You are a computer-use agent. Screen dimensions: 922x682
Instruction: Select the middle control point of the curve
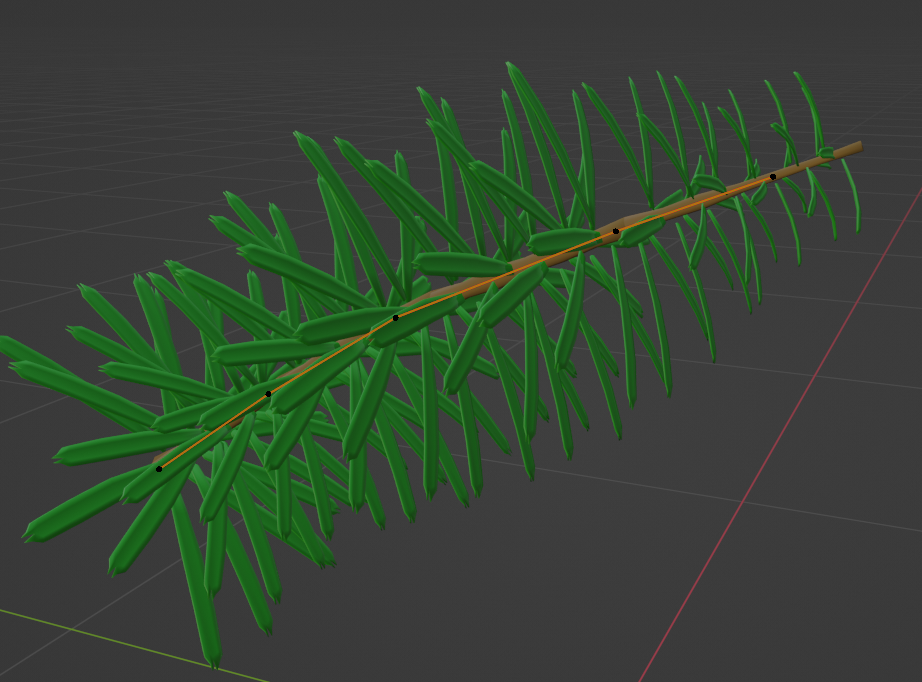pyautogui.click(x=396, y=318)
